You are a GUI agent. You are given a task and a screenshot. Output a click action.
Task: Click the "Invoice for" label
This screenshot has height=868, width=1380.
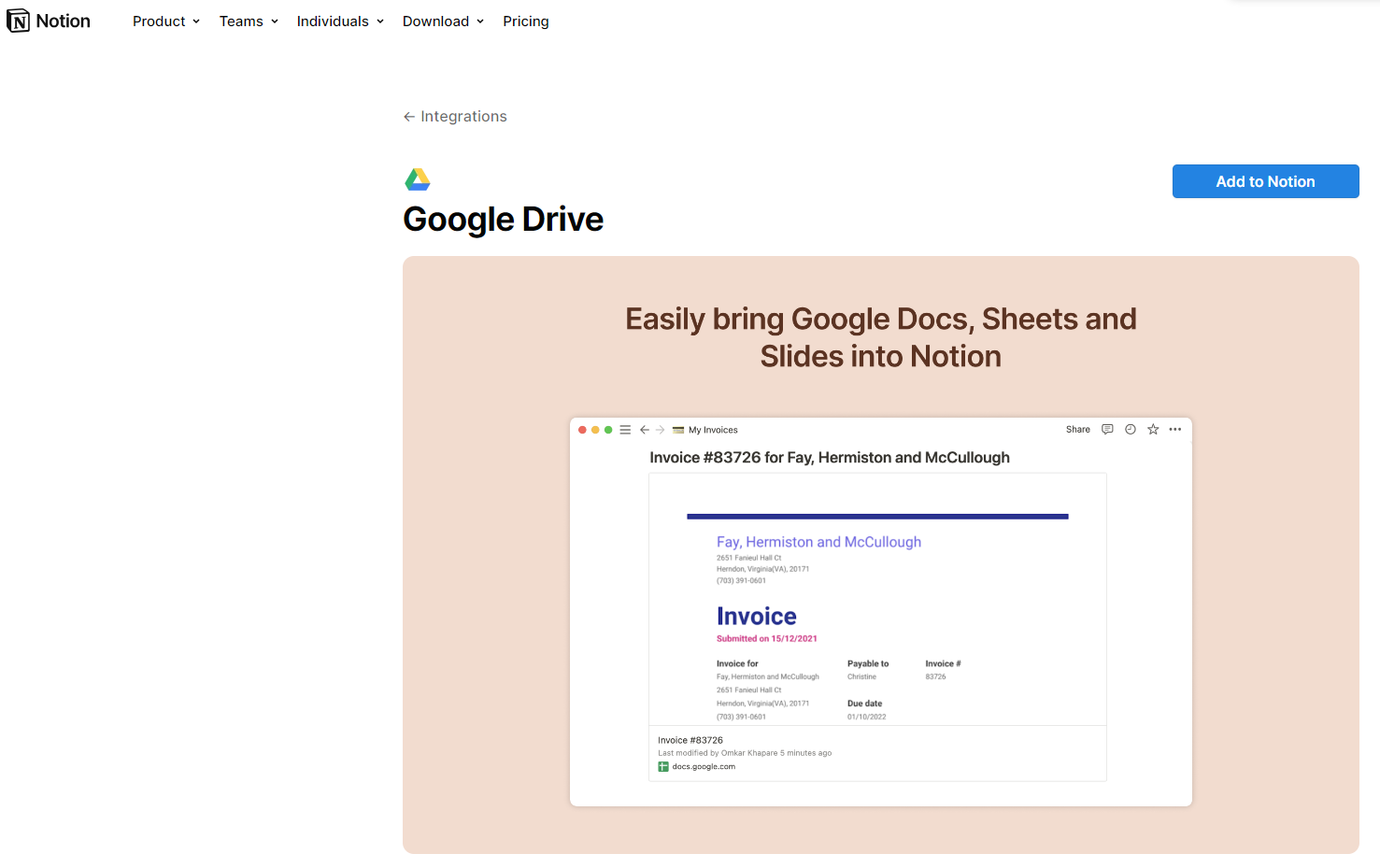737,664
